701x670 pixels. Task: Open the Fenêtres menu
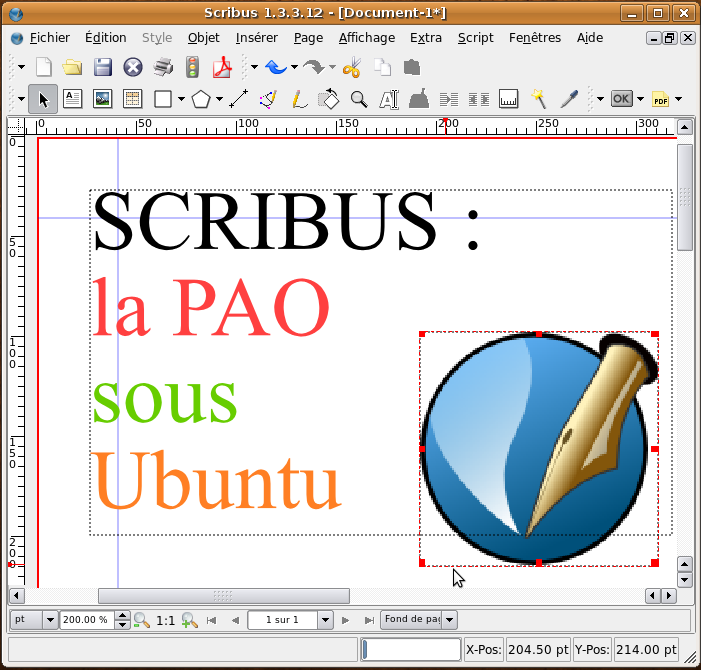point(535,38)
